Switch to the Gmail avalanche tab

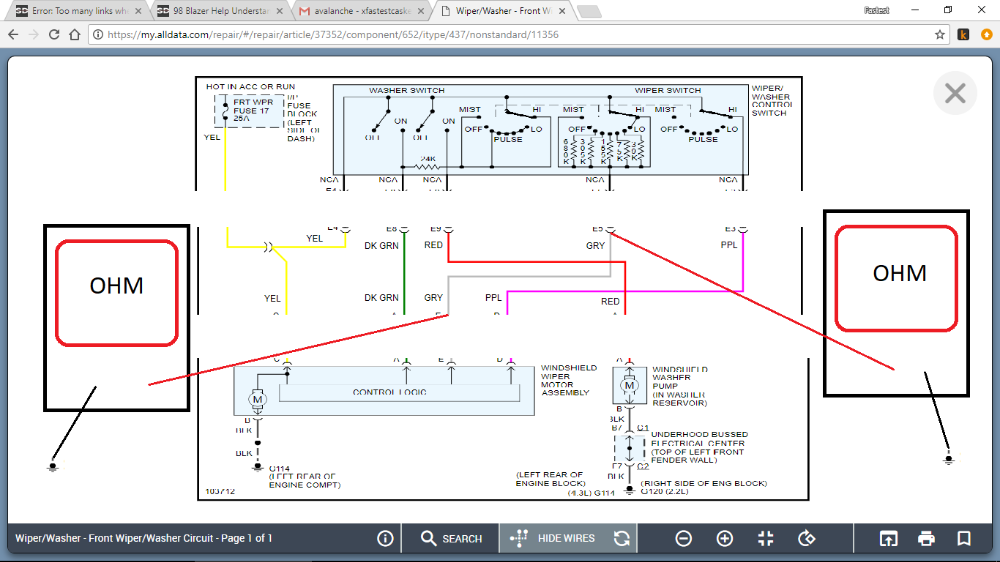coord(355,10)
